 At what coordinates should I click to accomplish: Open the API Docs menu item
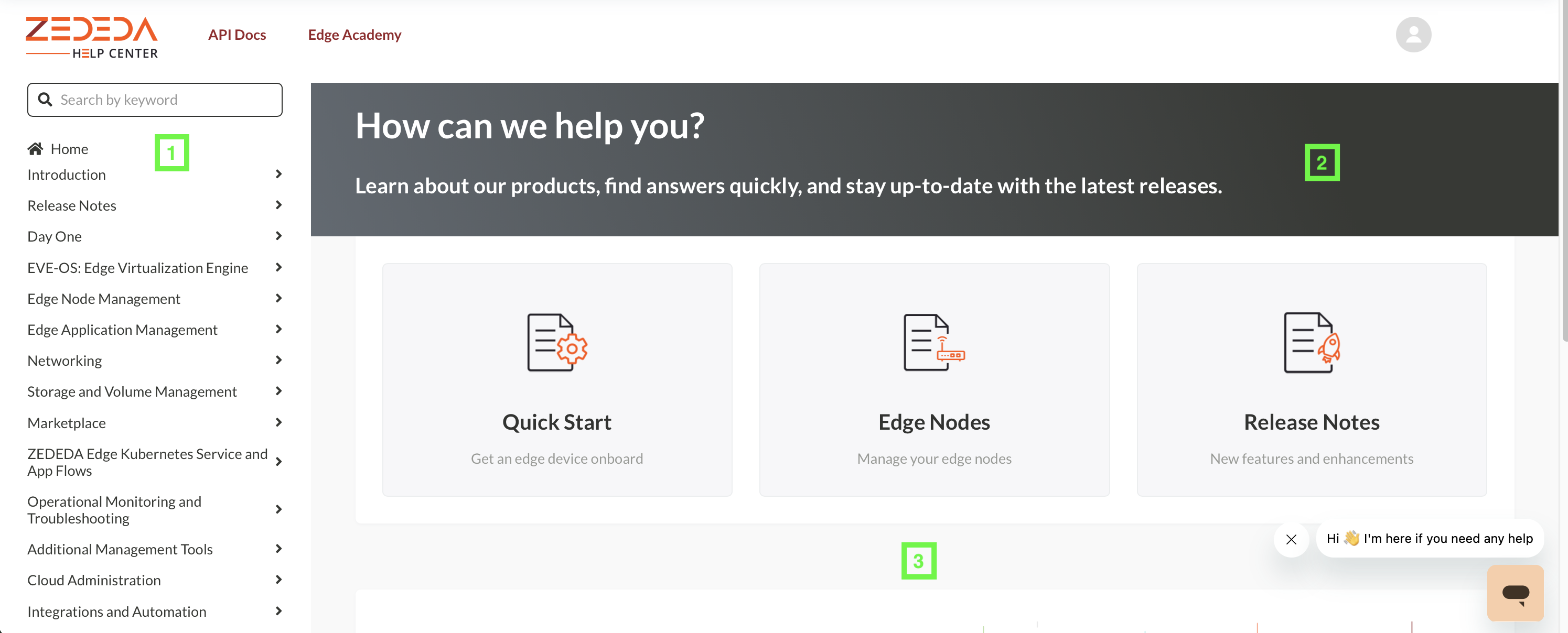point(237,35)
